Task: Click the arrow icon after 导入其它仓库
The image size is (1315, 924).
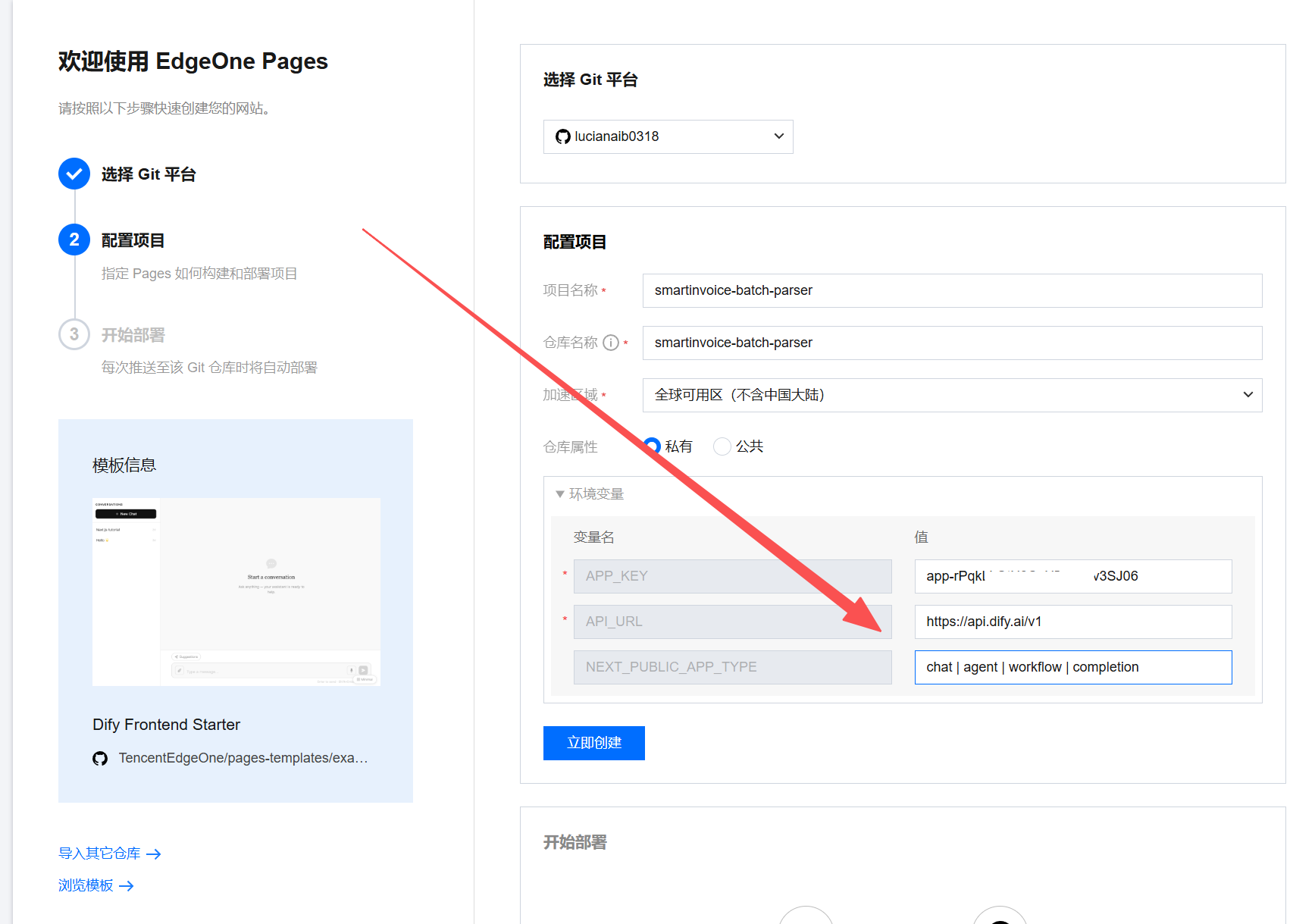Action: pos(154,854)
